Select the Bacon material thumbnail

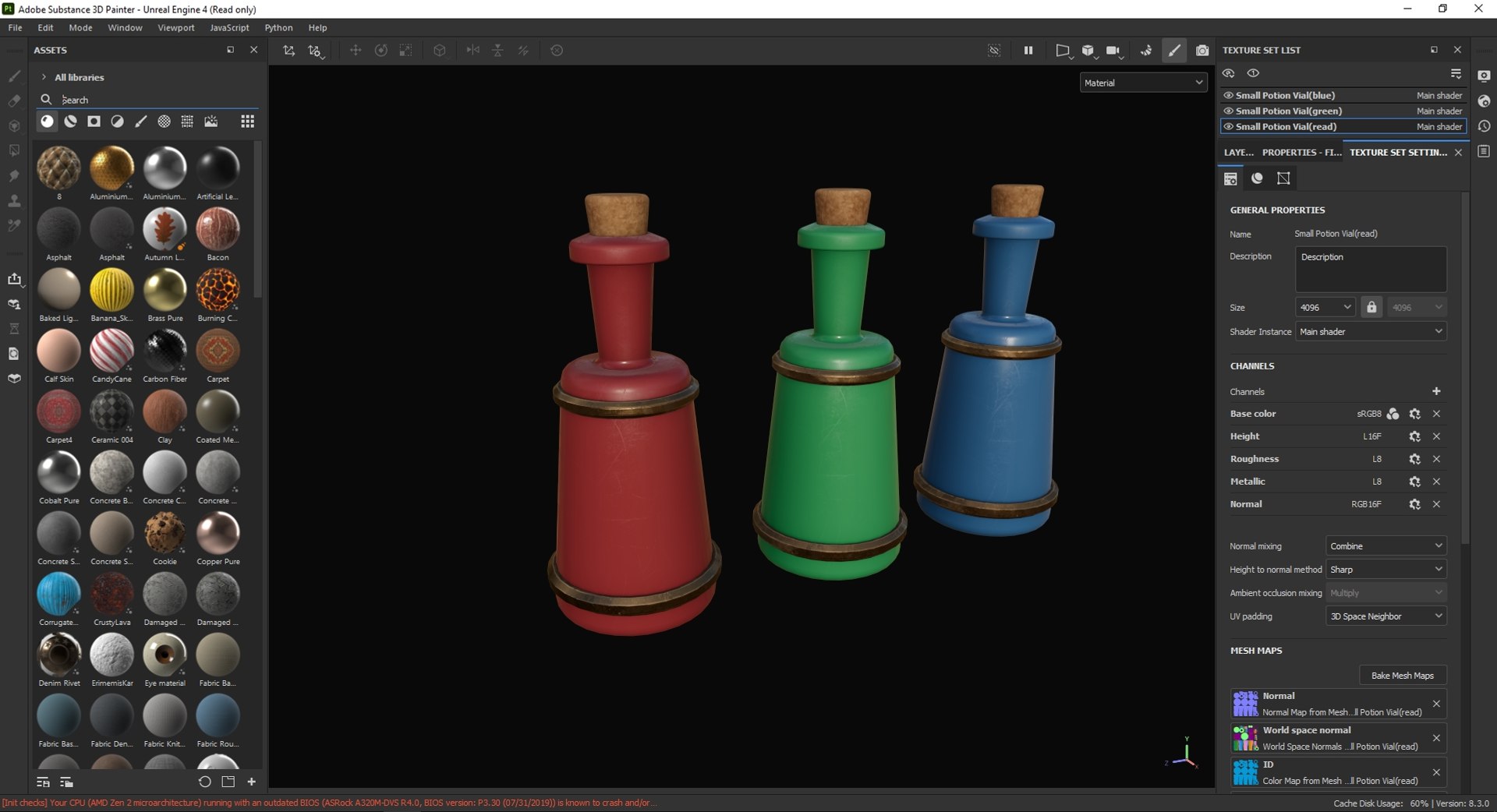pos(218,229)
